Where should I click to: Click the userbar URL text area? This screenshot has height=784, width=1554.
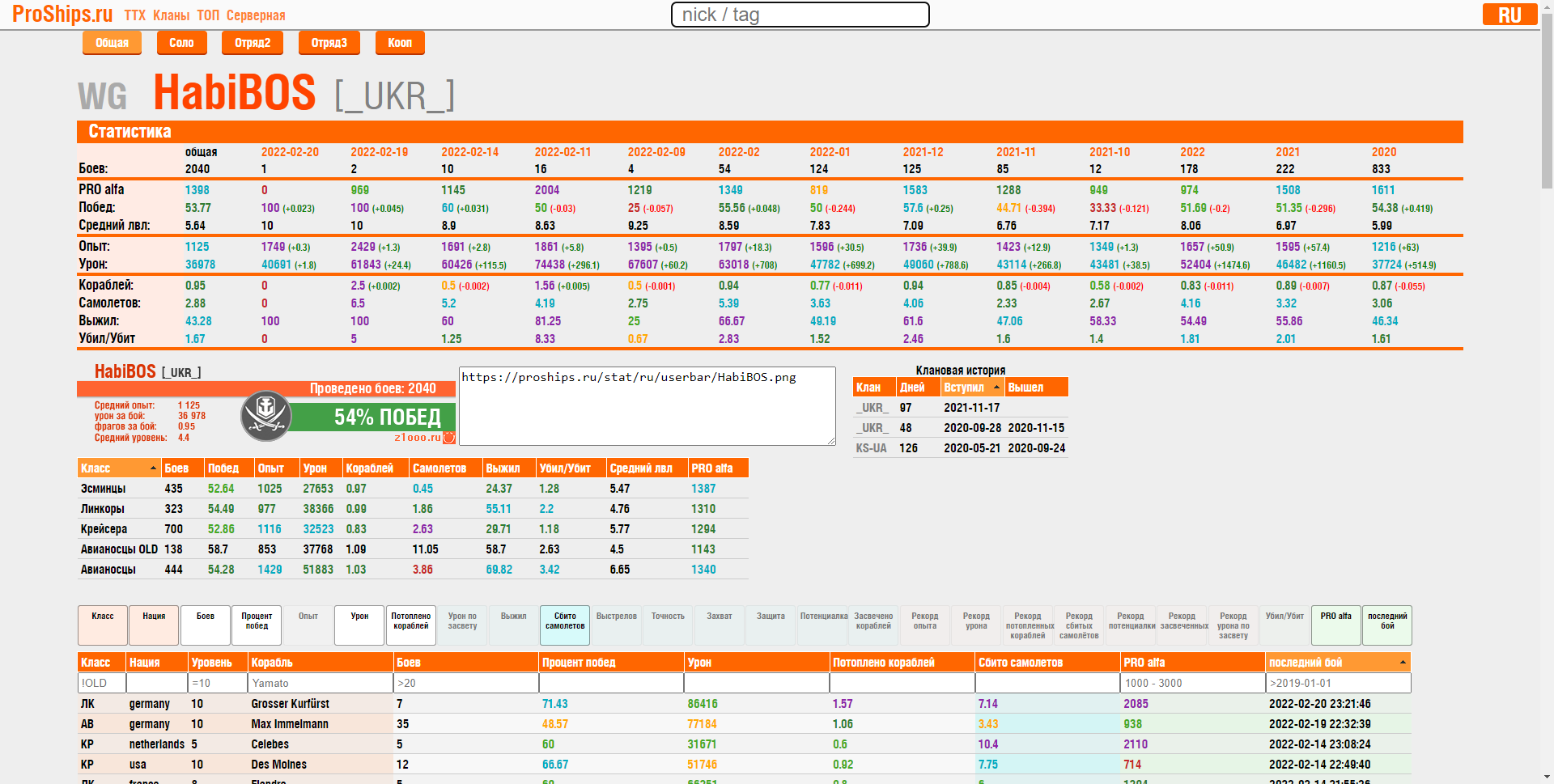tap(647, 406)
